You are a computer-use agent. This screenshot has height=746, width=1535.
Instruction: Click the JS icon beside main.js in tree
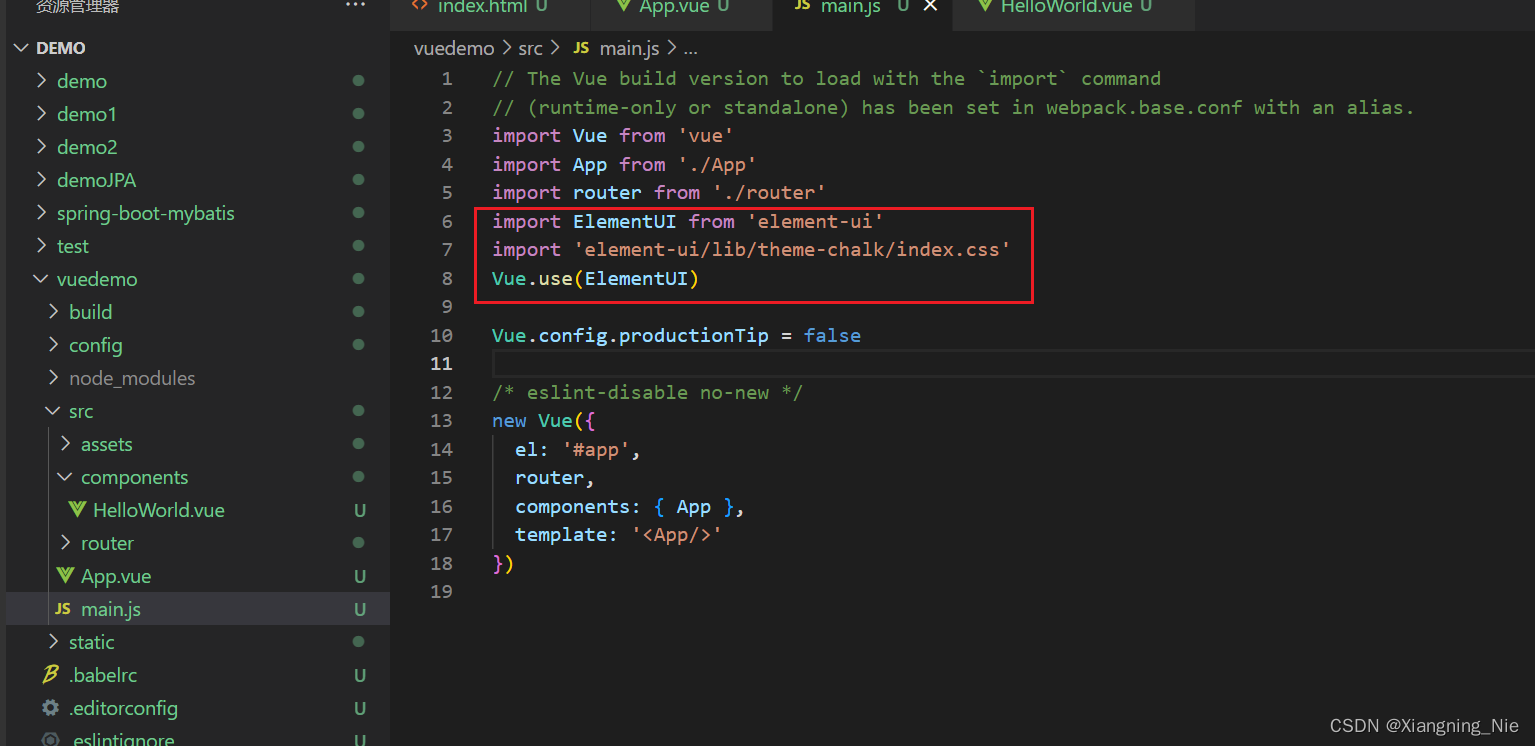62,609
